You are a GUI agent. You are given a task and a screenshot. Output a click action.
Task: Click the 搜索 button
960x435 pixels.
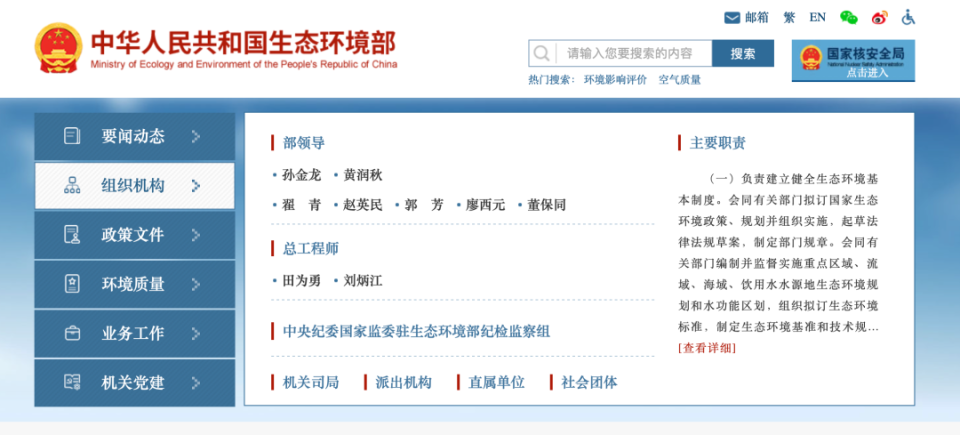coord(743,53)
